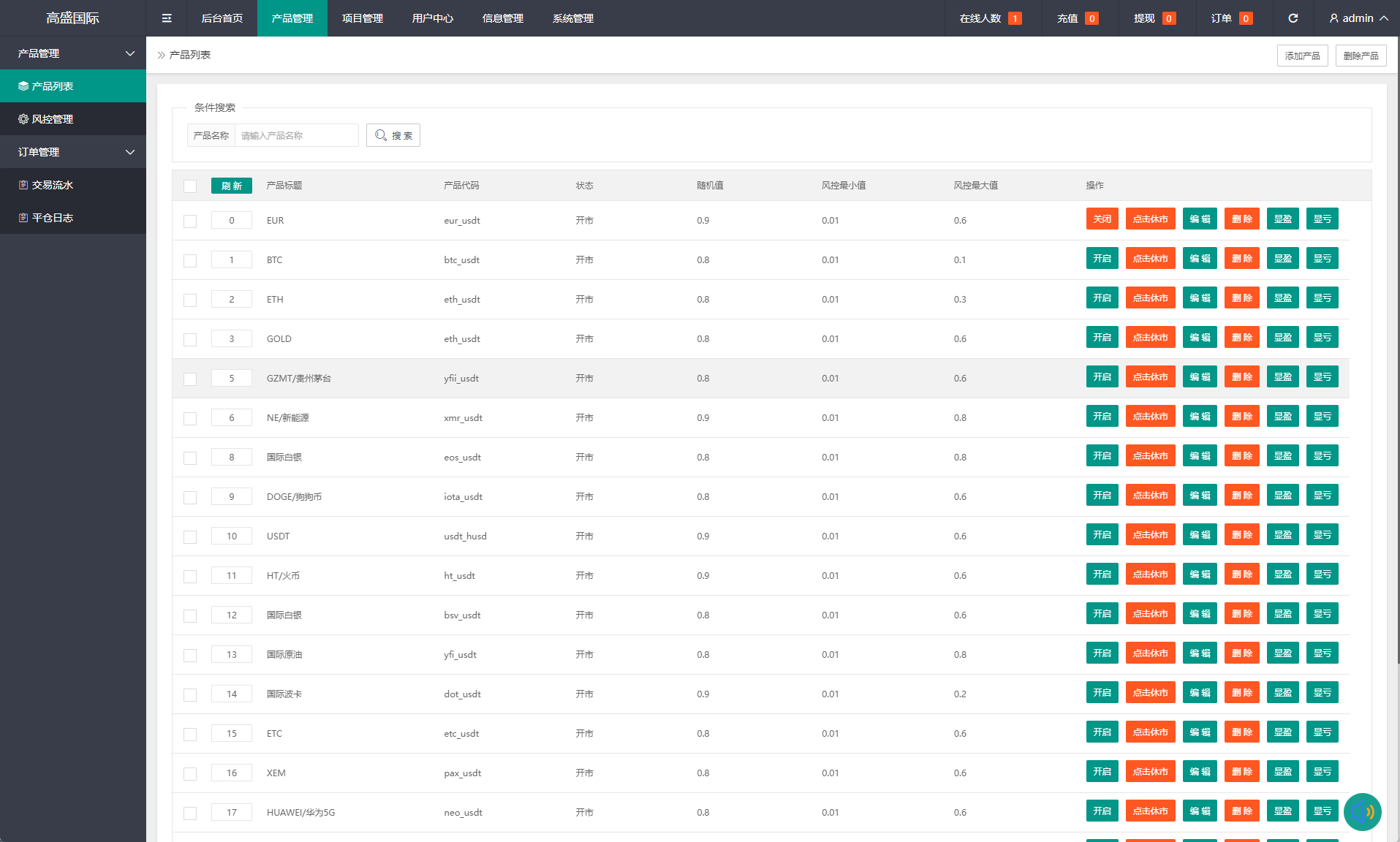Click the admin user avatar icon
Screen dimensions: 1400x842
1333,18
